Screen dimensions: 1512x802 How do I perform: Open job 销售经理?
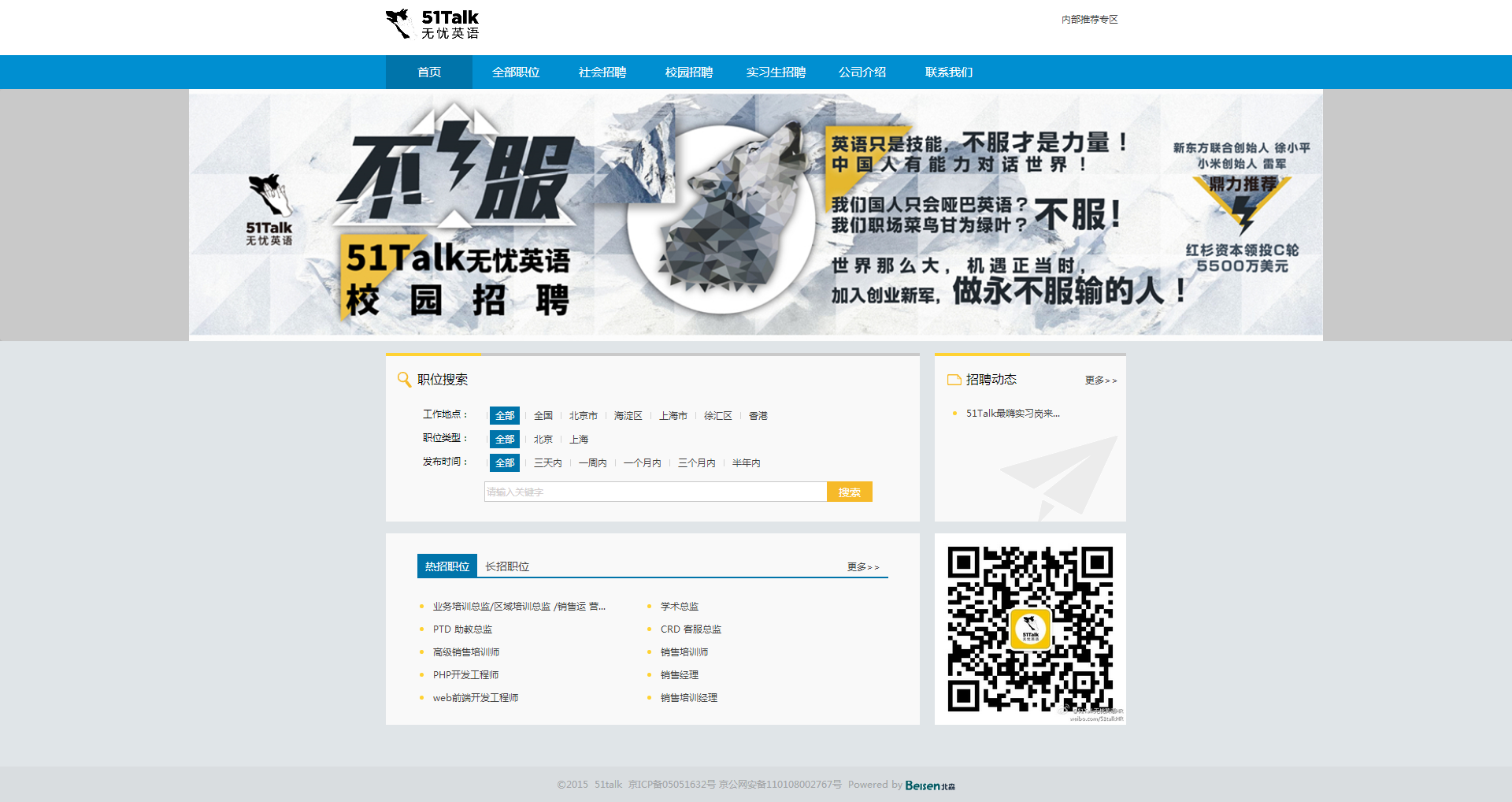point(680,675)
